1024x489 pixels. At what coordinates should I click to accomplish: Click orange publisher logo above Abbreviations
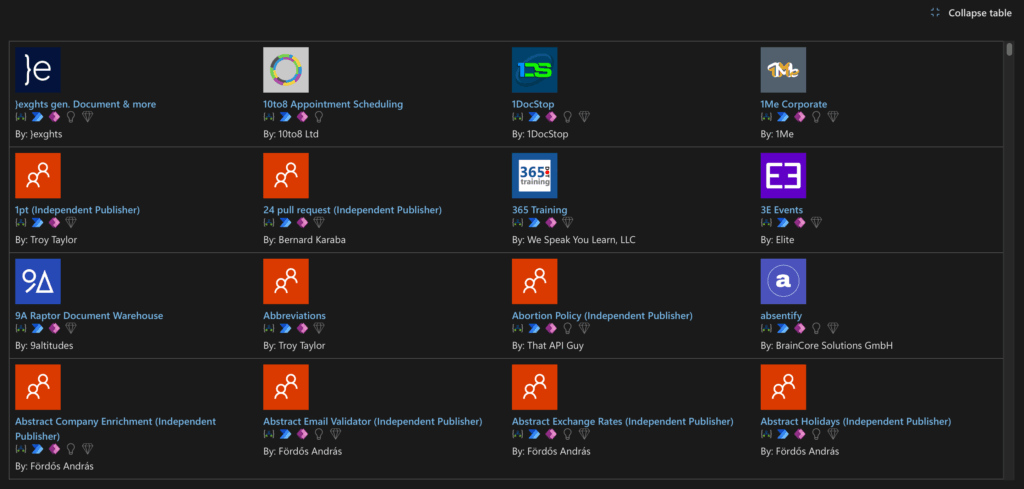pyautogui.click(x=286, y=281)
